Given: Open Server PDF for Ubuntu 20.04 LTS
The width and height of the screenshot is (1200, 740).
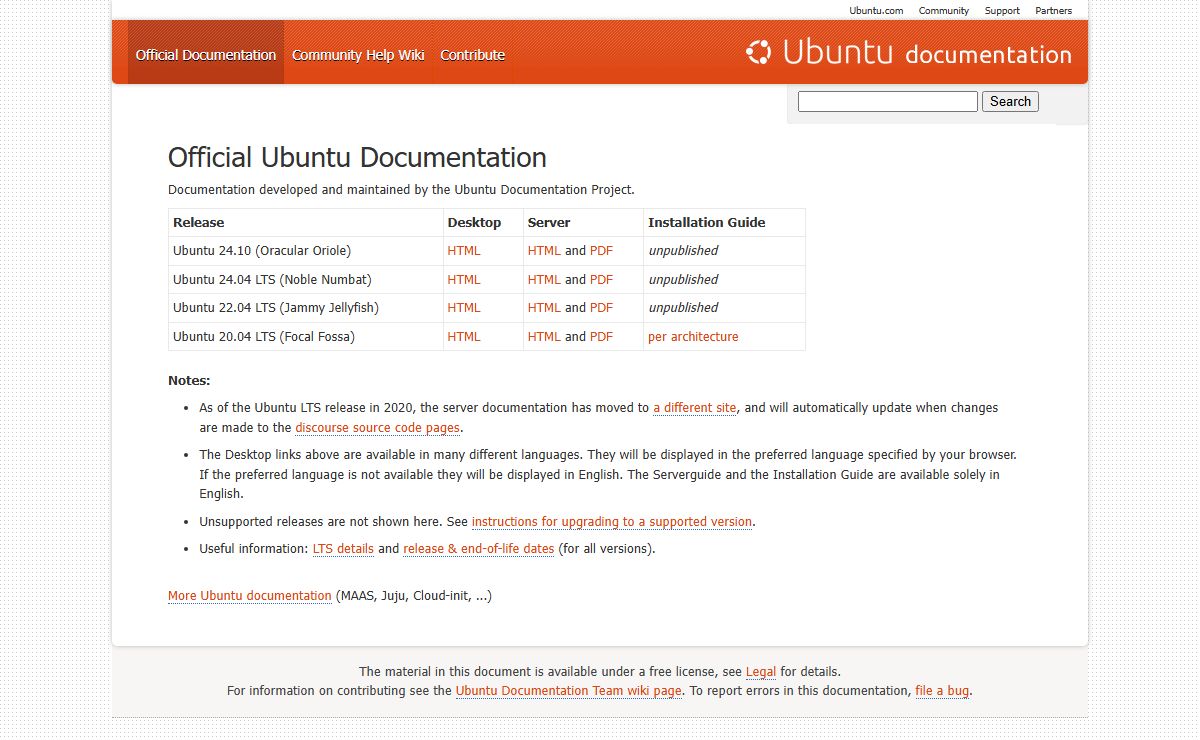Looking at the screenshot, I should pyautogui.click(x=601, y=337).
